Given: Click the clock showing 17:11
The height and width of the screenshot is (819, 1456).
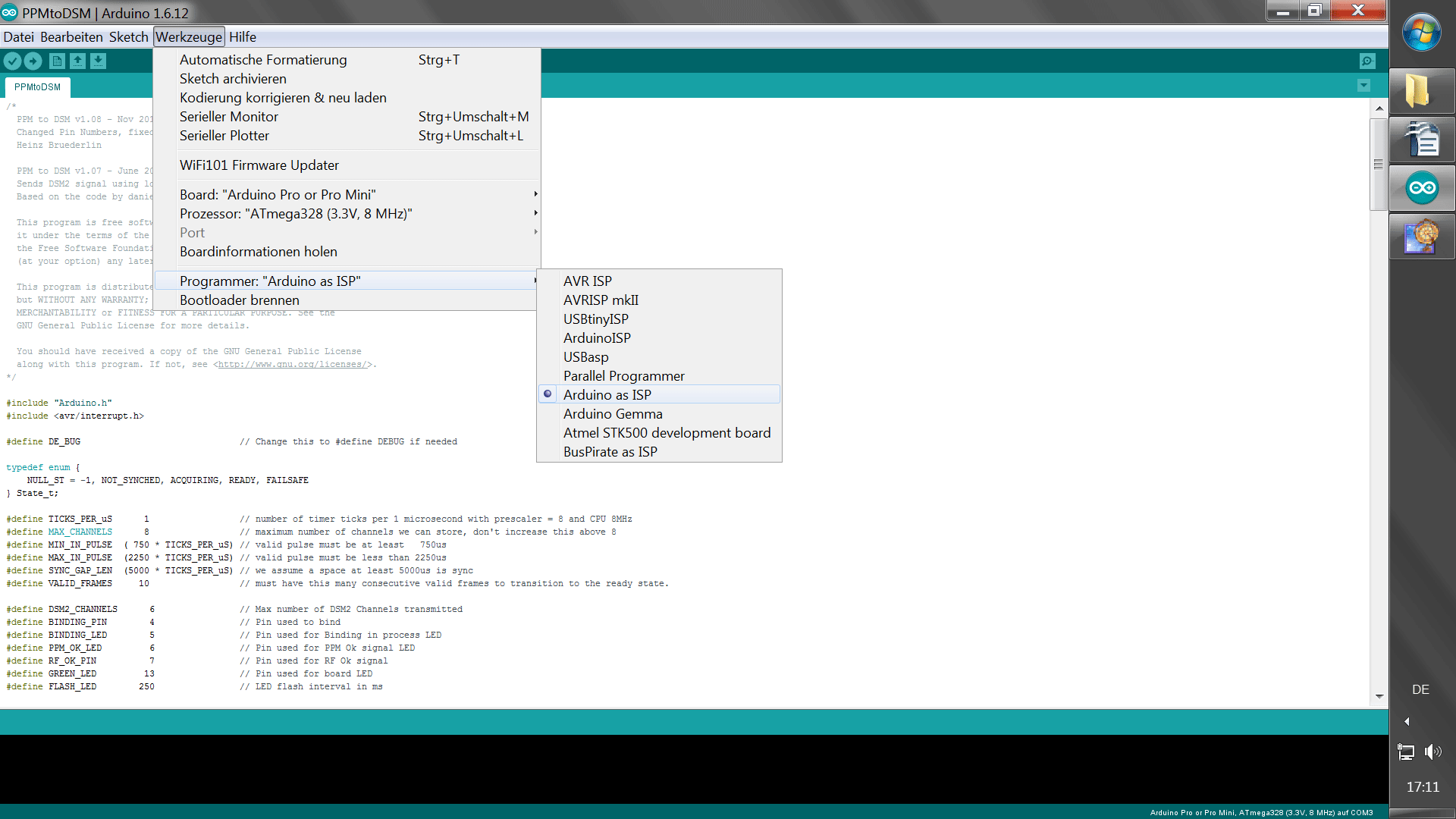Looking at the screenshot, I should click(1423, 787).
